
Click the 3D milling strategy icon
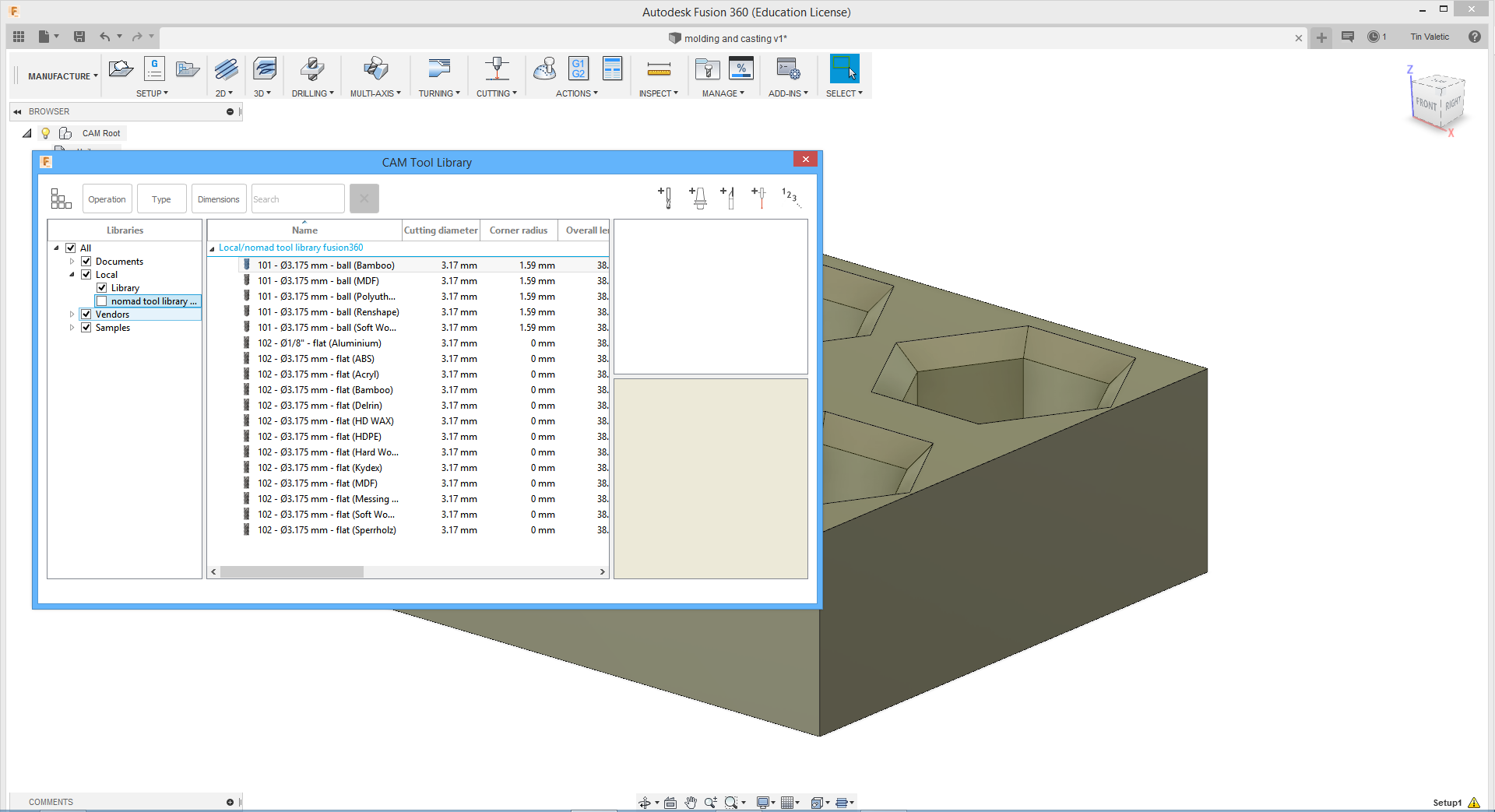click(x=265, y=69)
